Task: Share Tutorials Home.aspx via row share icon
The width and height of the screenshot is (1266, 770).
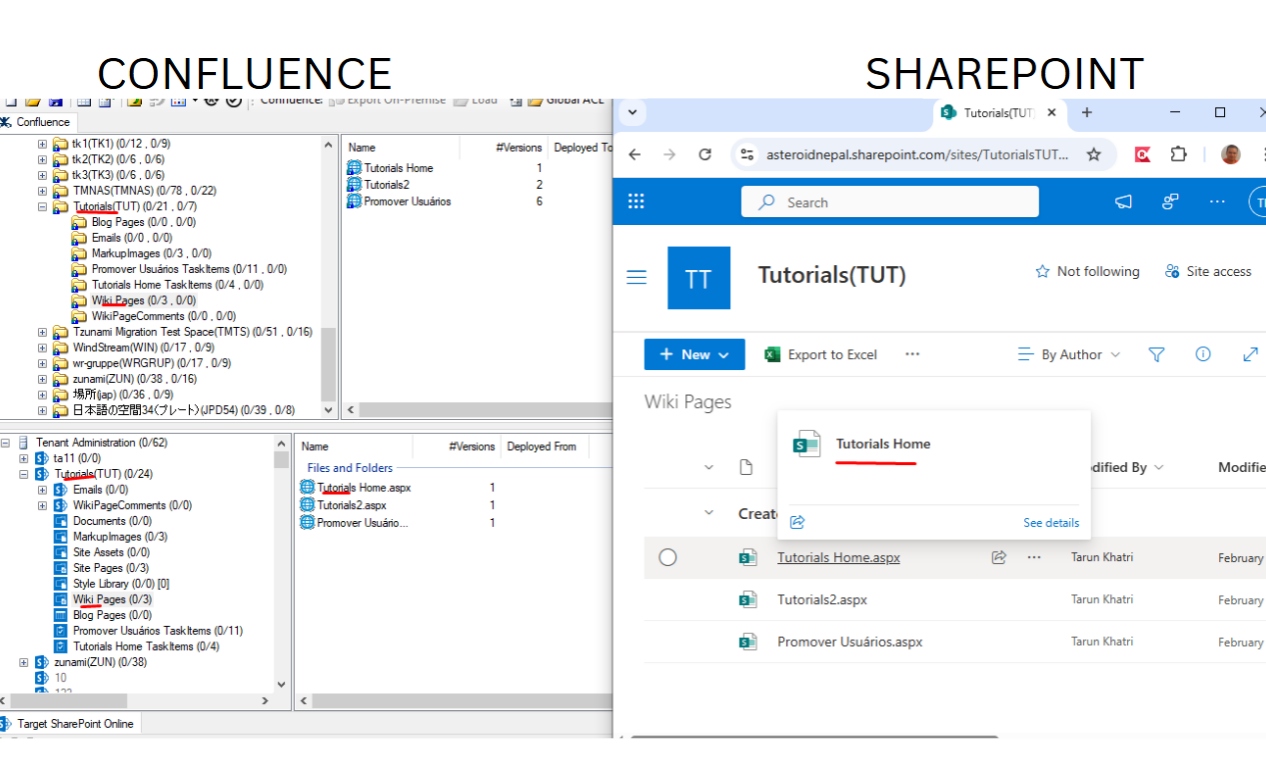Action: tap(998, 558)
